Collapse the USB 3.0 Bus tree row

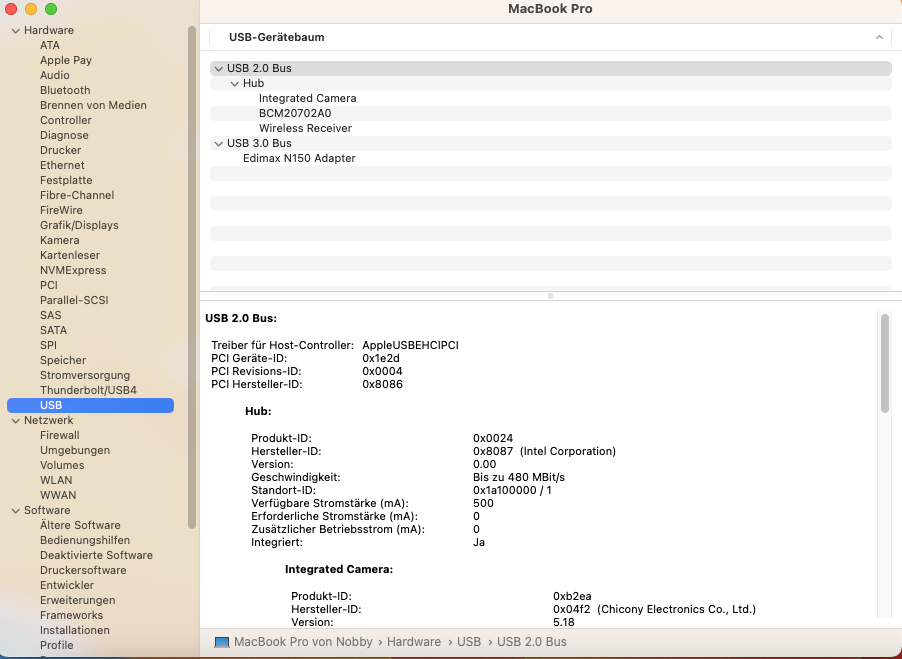click(x=219, y=143)
